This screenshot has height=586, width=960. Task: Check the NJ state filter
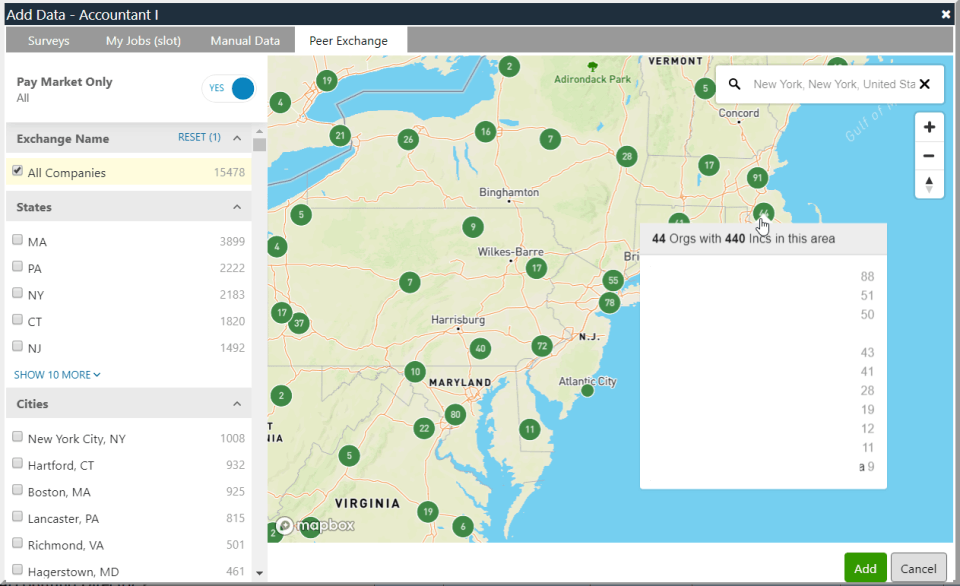(x=17, y=346)
